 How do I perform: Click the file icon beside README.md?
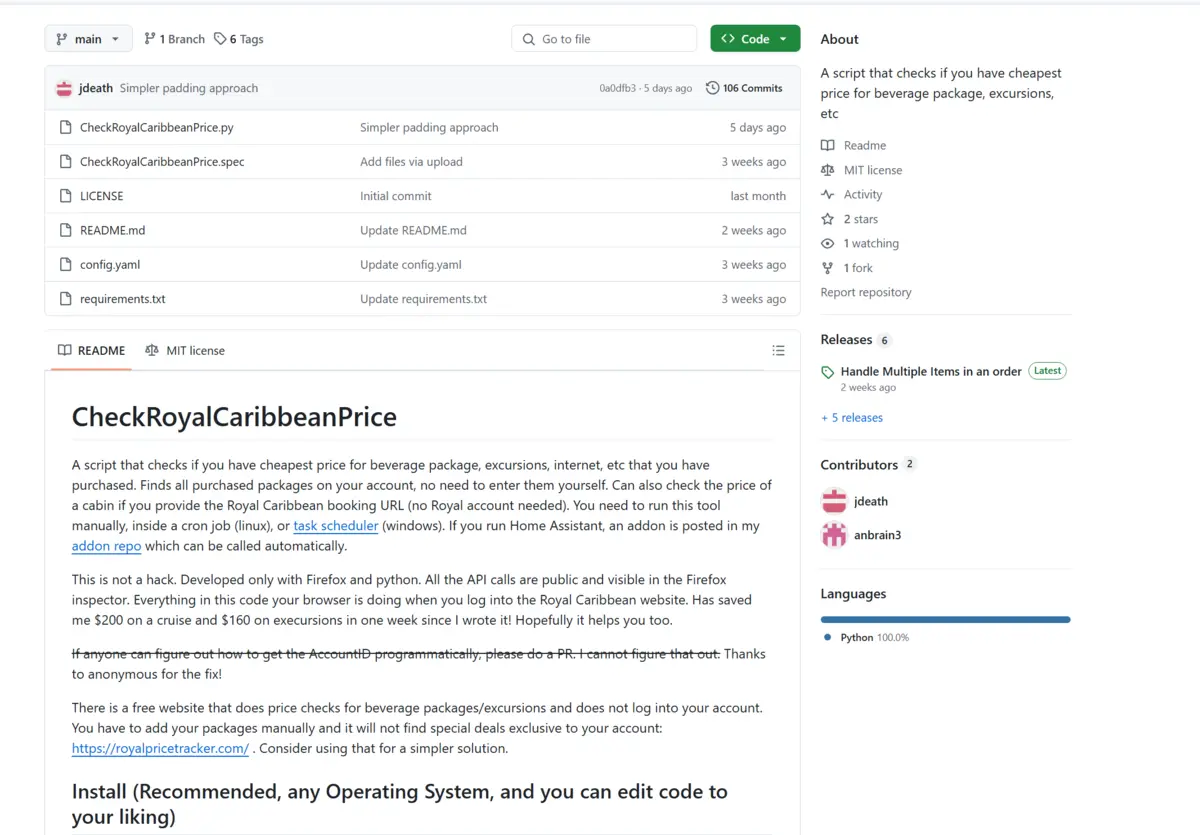65,230
